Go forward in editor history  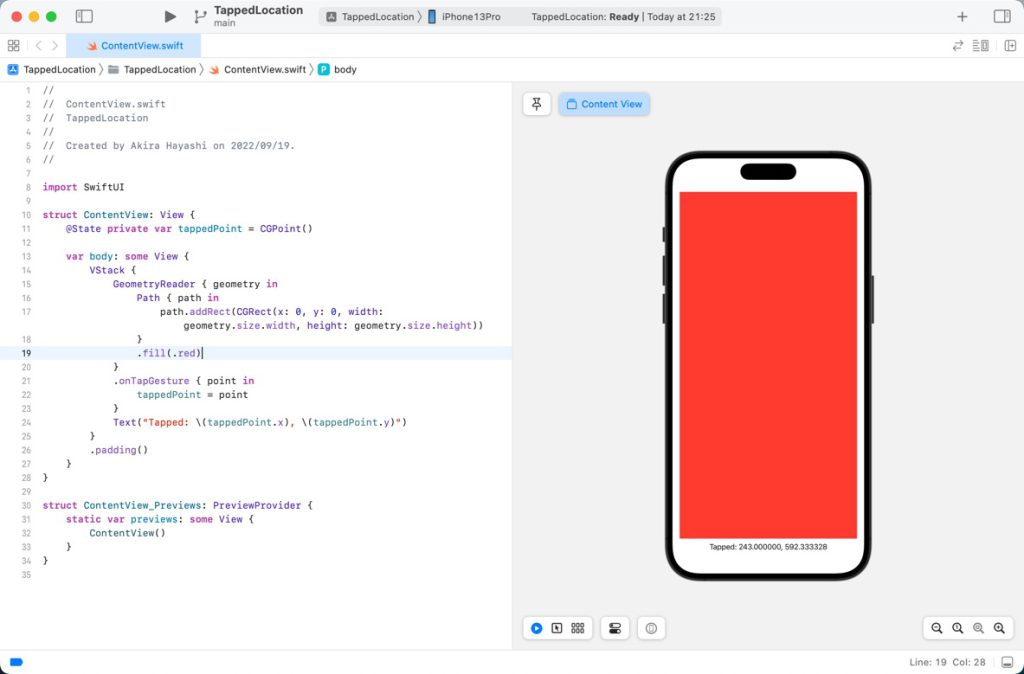[56, 46]
